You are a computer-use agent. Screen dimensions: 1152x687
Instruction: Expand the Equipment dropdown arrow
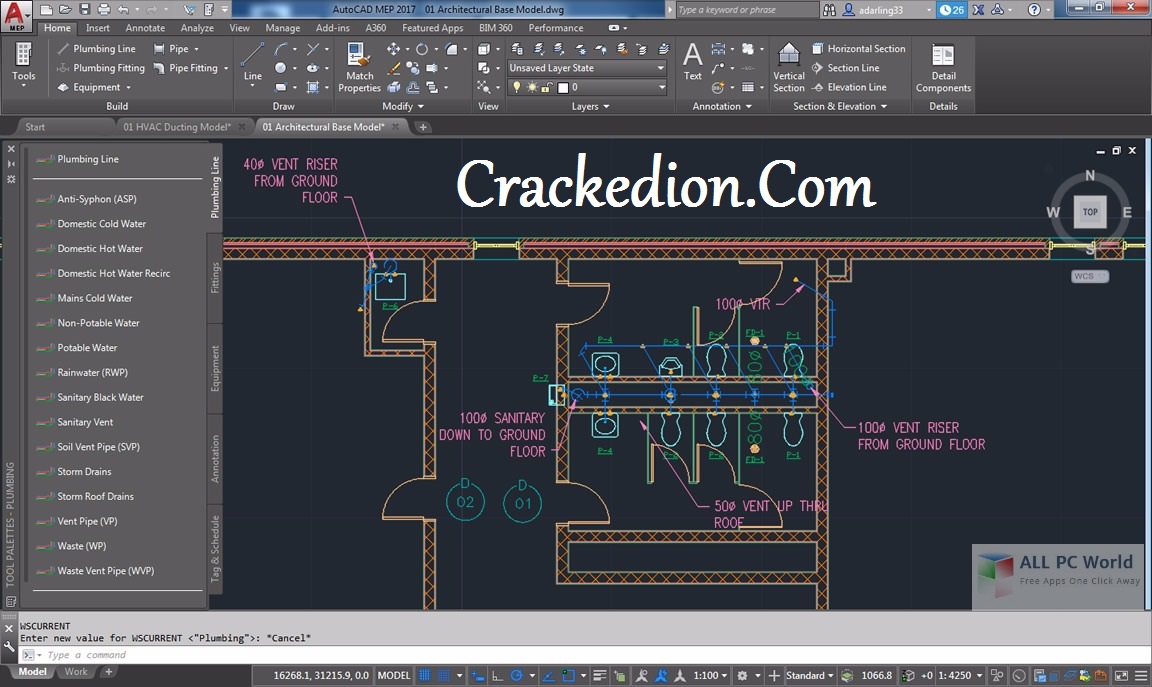pyautogui.click(x=129, y=87)
